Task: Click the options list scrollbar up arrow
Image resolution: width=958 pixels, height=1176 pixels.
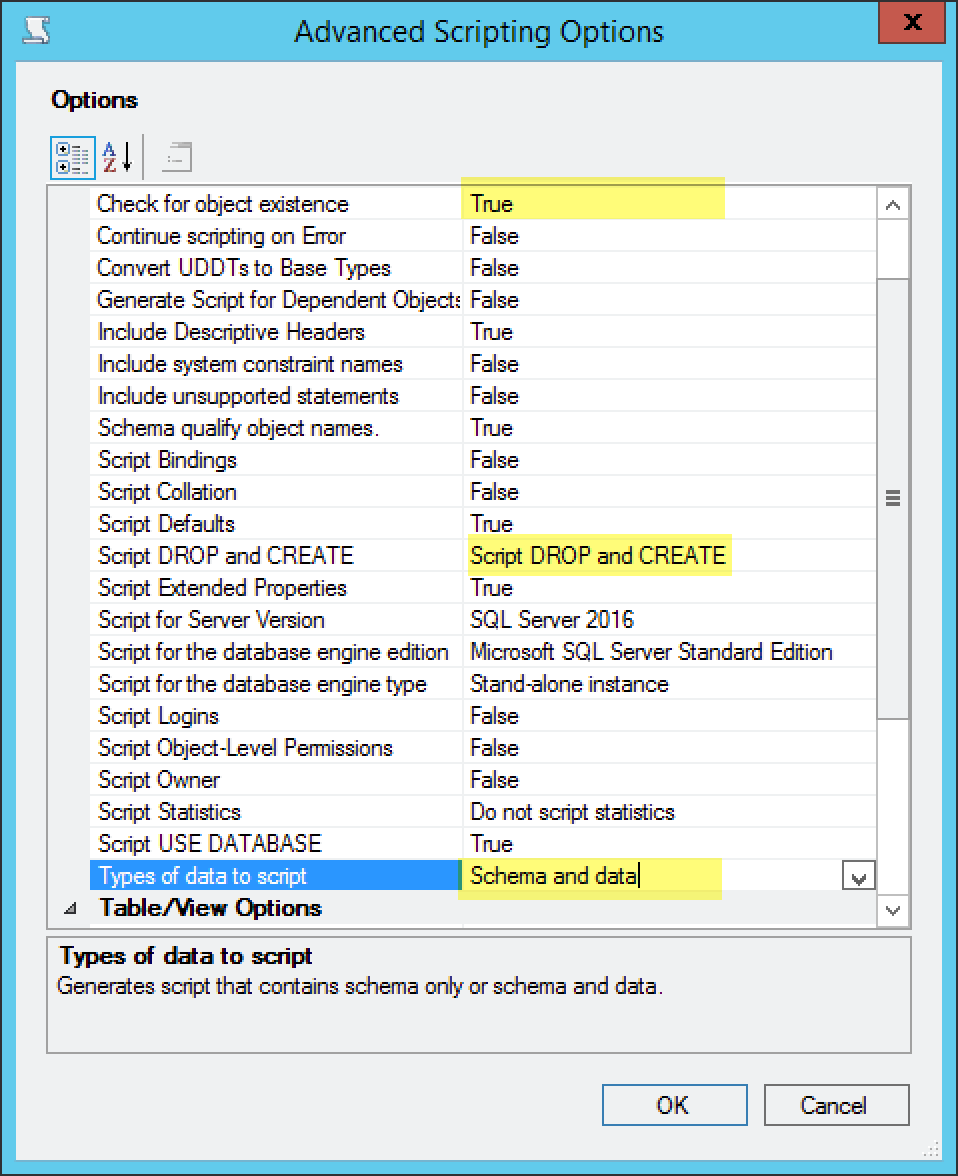Action: (x=893, y=203)
